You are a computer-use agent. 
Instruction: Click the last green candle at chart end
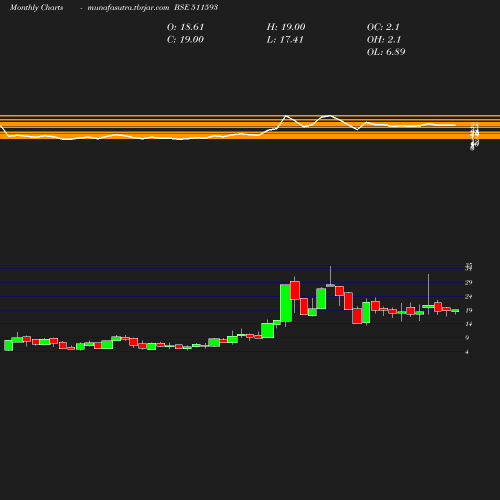coord(455,311)
